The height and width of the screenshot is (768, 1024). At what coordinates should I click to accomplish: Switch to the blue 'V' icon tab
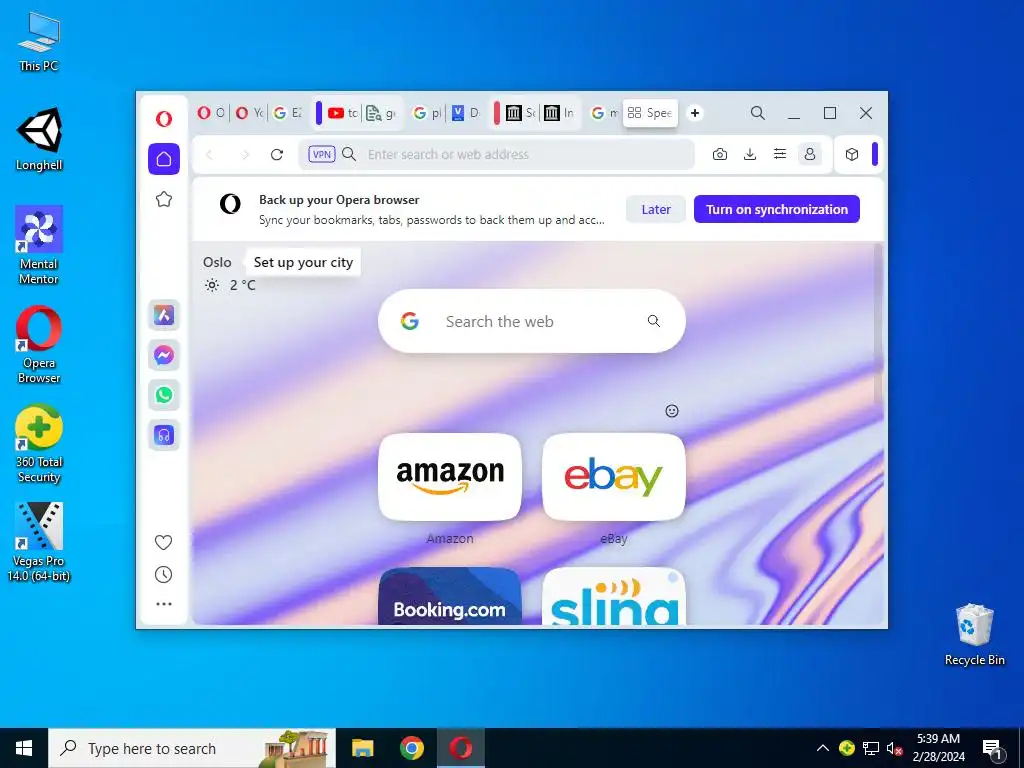pos(465,113)
